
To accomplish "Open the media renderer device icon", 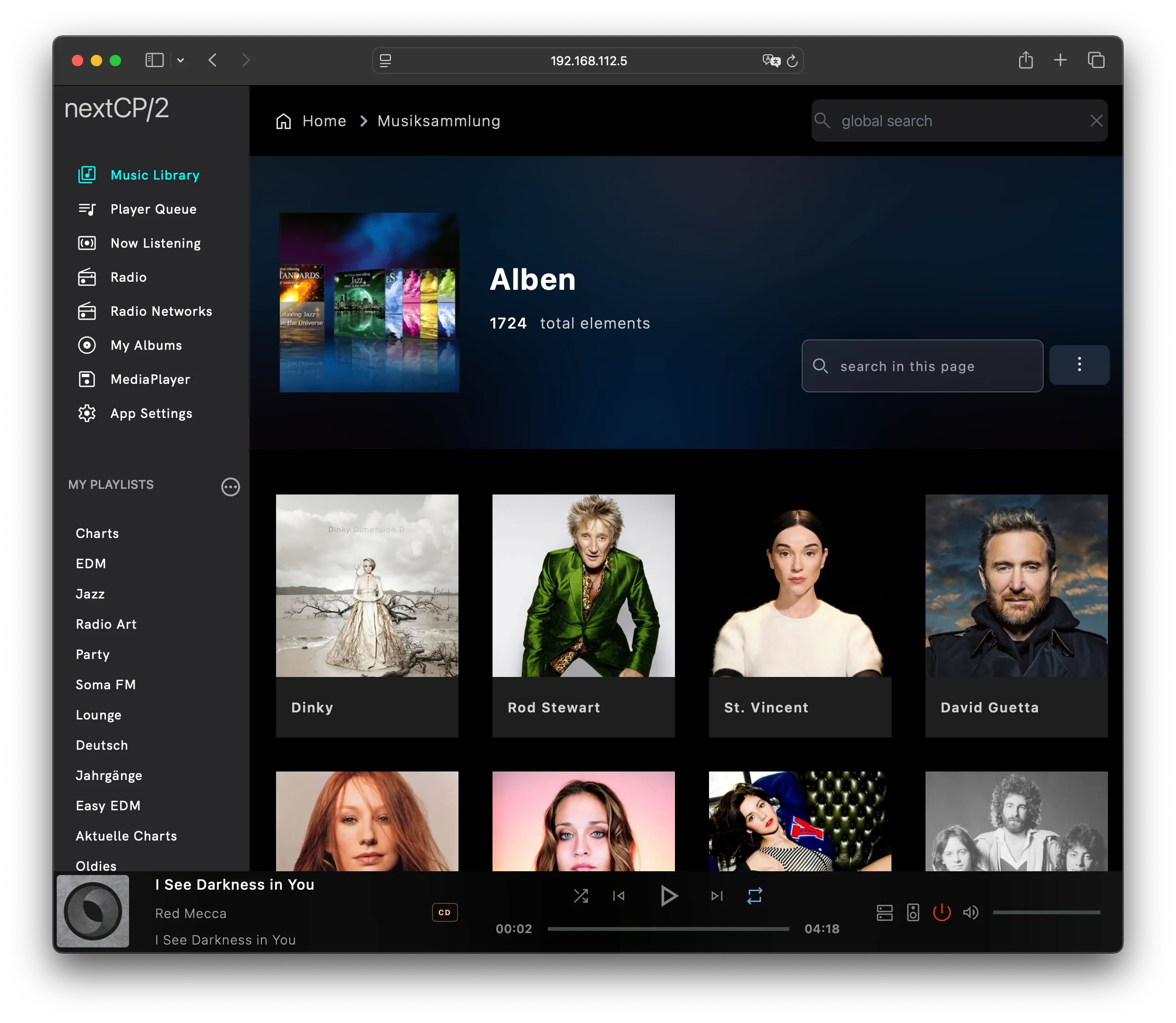I will tap(913, 912).
